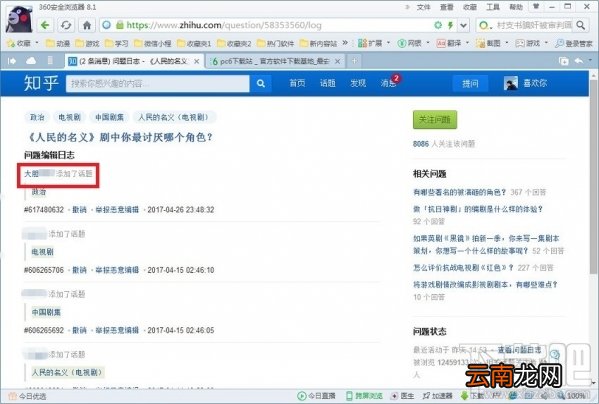Click the blue 提问 button

pyautogui.click(x=470, y=84)
